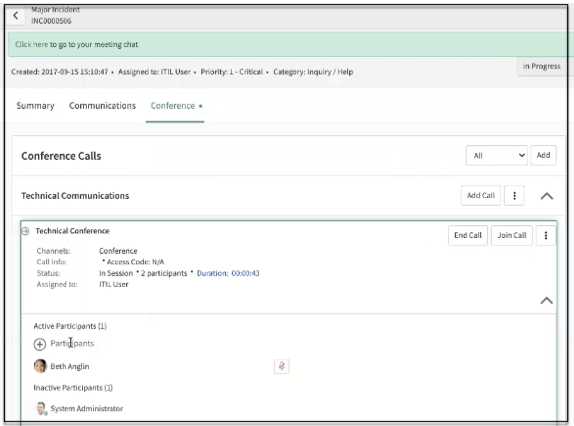The image size is (574, 426).
Task: Click the Add button in Conference Calls
Action: [x=543, y=156]
